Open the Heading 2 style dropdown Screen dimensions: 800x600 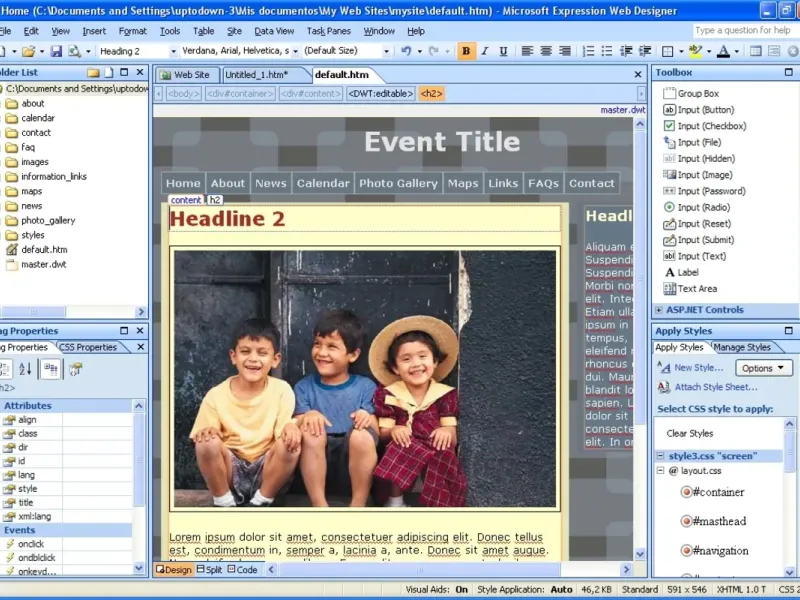click(x=173, y=51)
